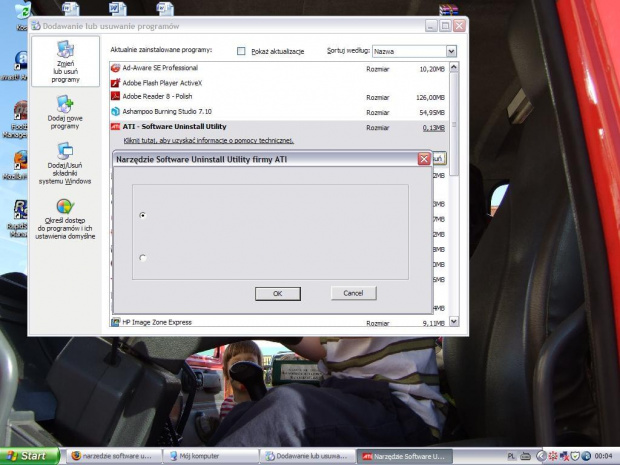Open the third Word document desktop icon

tap(165, 9)
